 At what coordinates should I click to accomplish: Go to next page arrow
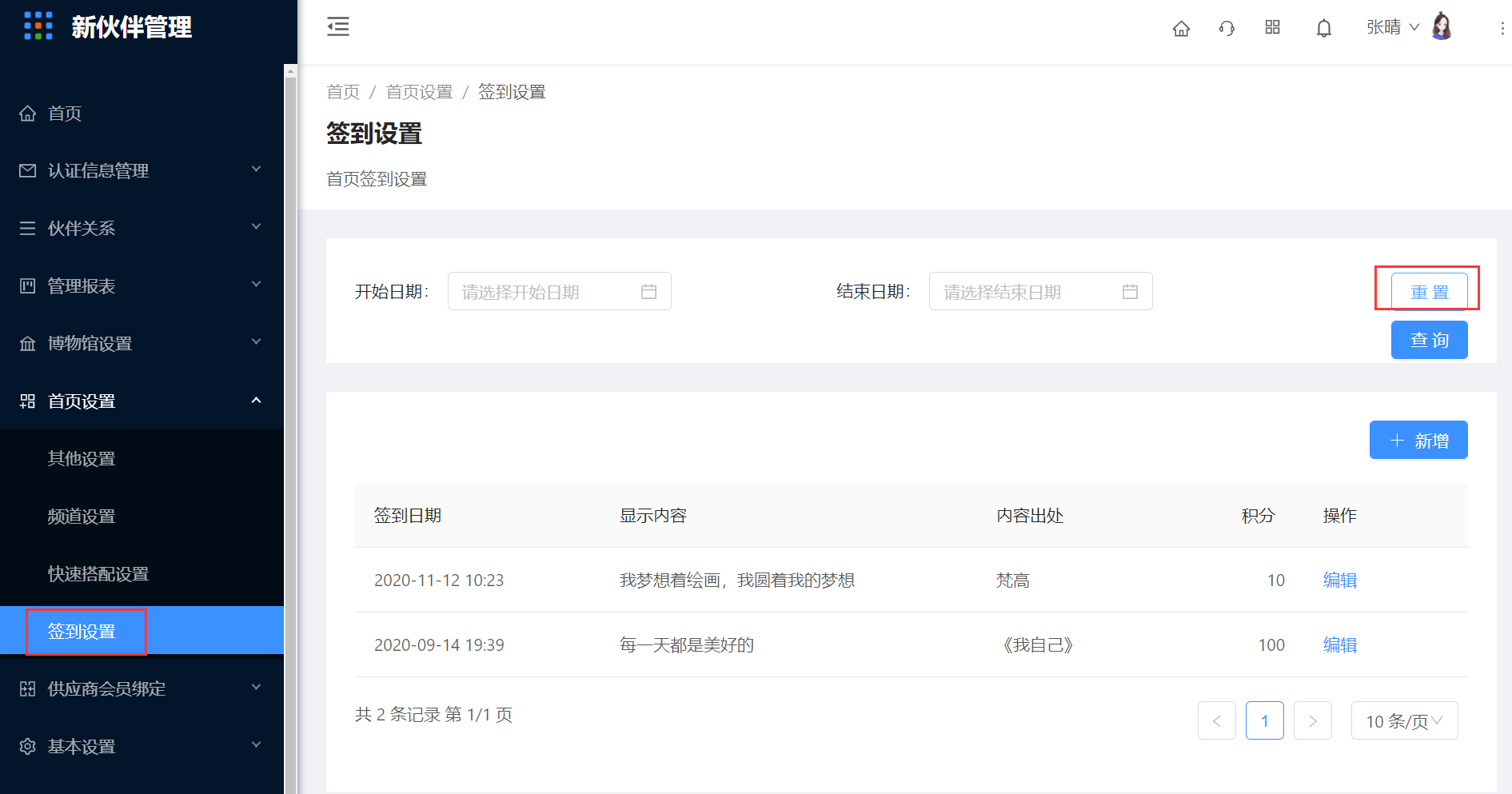tap(1313, 720)
